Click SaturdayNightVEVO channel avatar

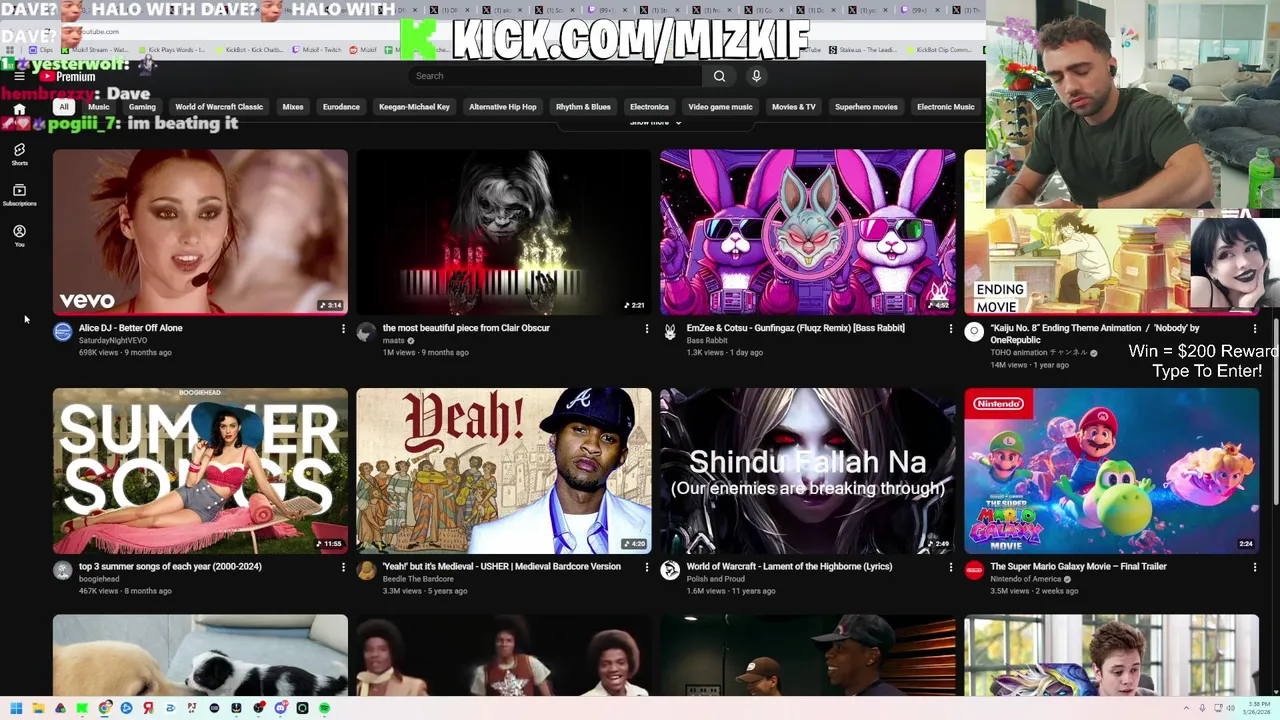[63, 332]
